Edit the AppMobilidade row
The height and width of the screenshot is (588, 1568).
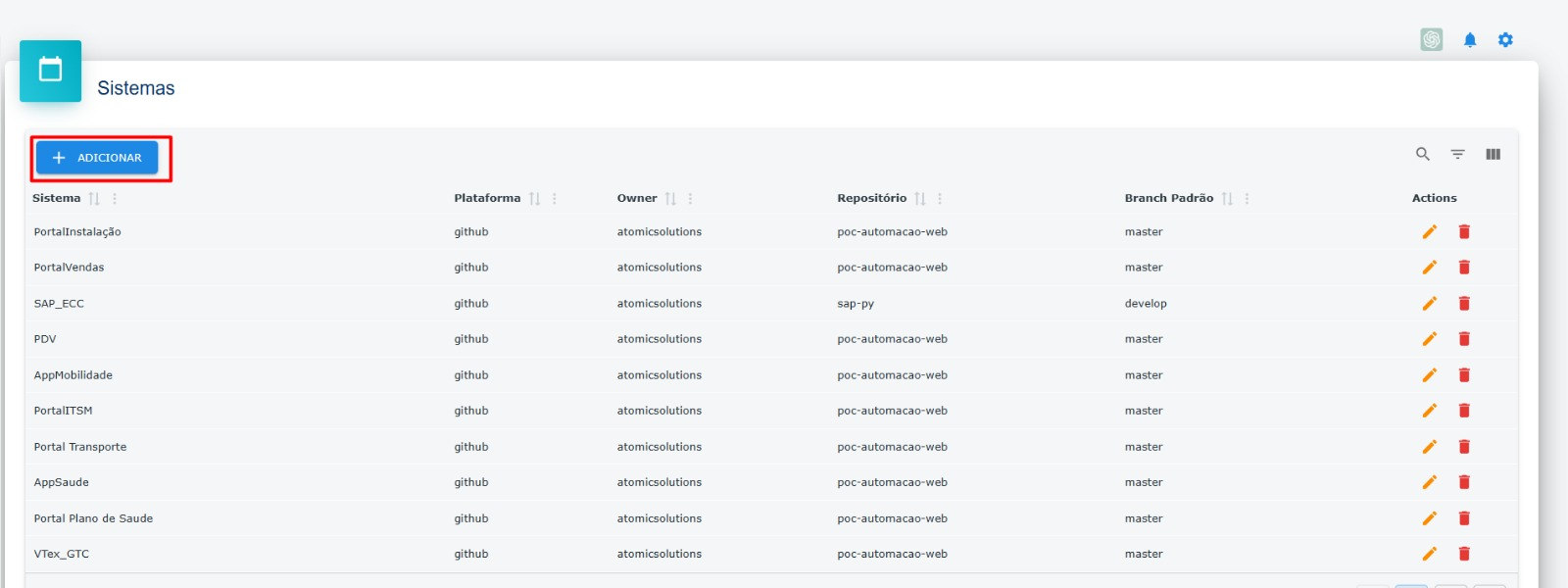pos(1430,375)
